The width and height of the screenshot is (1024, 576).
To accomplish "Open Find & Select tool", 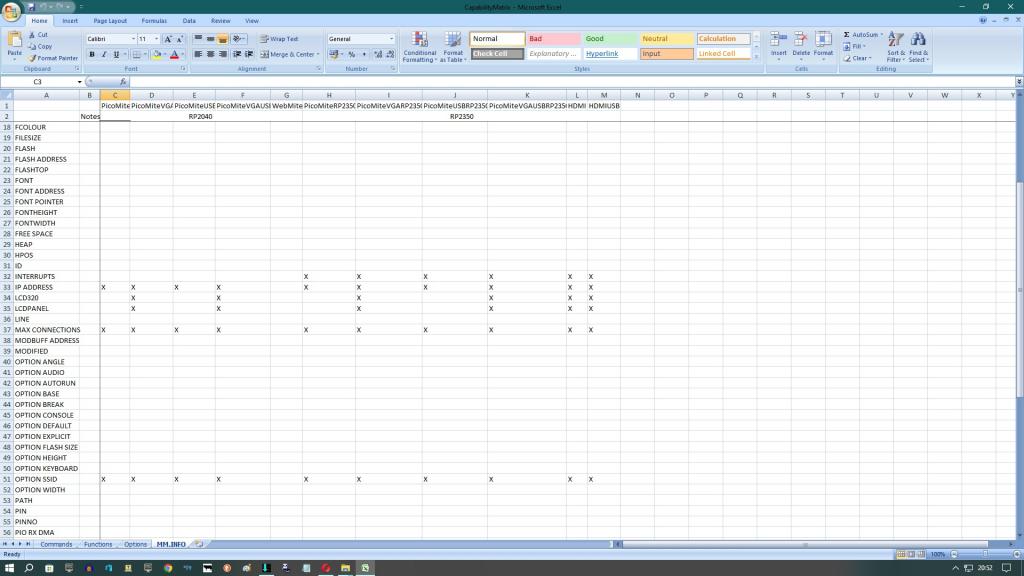I will click(919, 47).
